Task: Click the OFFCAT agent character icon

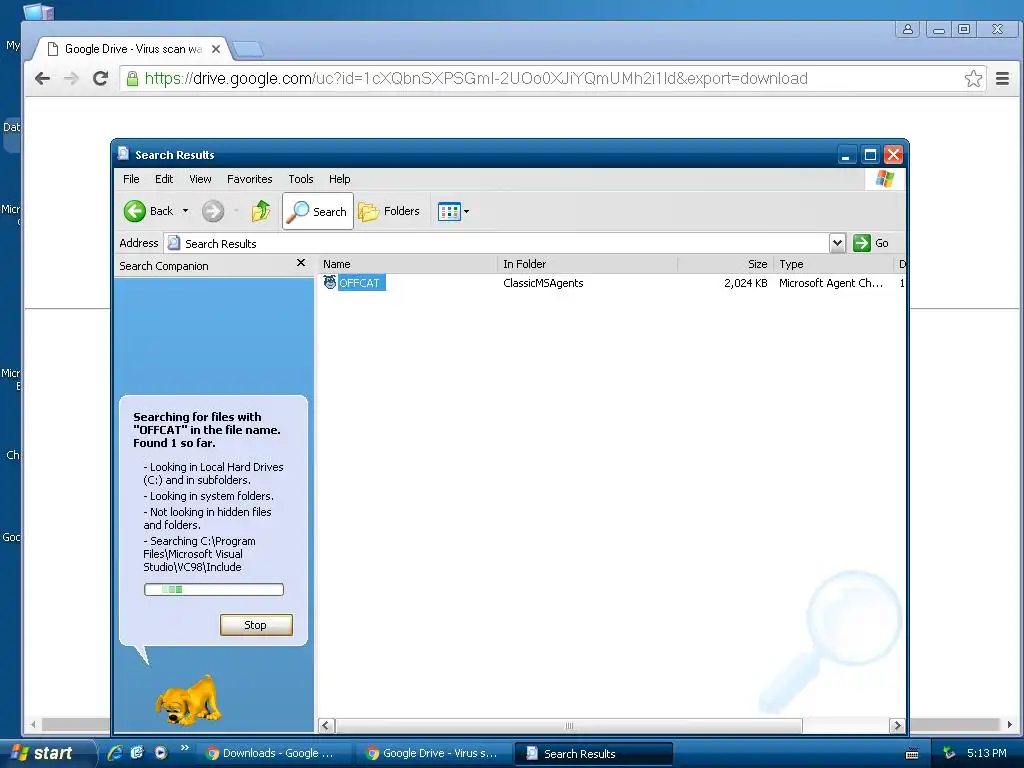Action: coord(330,282)
